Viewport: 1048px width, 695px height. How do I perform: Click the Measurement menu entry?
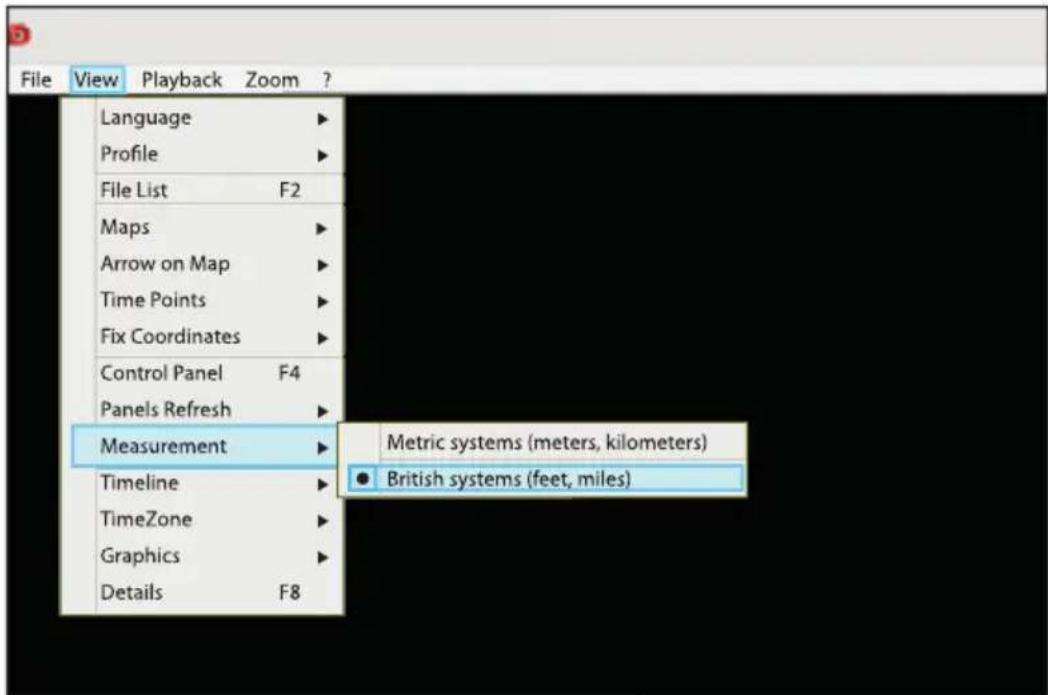pyautogui.click(x=205, y=446)
